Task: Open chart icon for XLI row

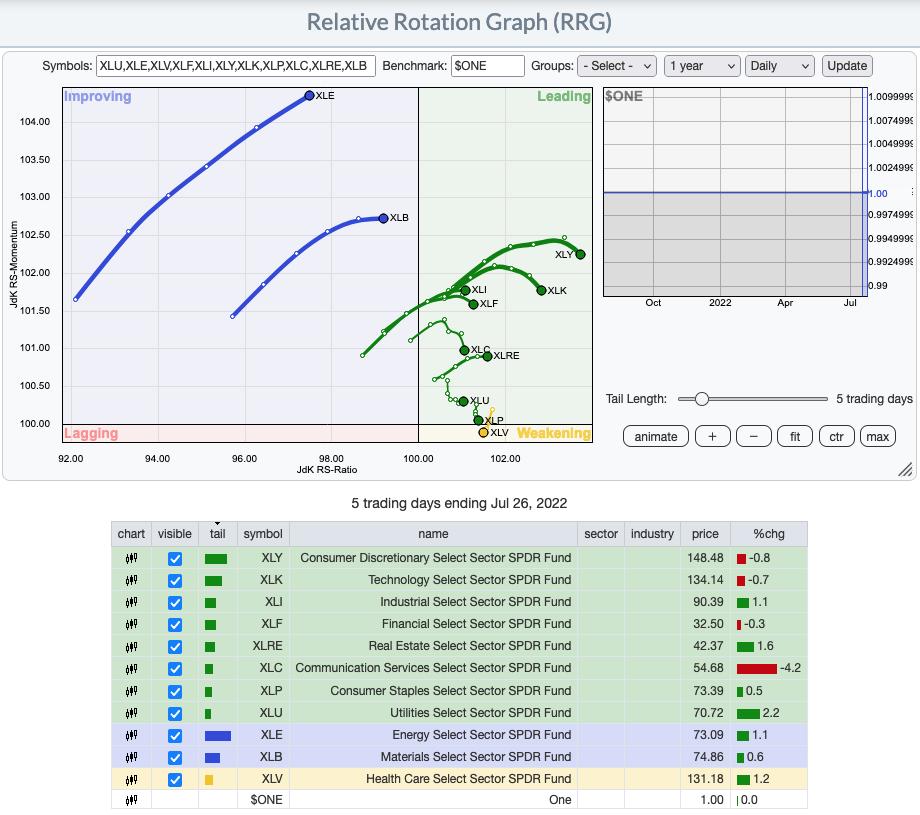Action: click(x=131, y=602)
